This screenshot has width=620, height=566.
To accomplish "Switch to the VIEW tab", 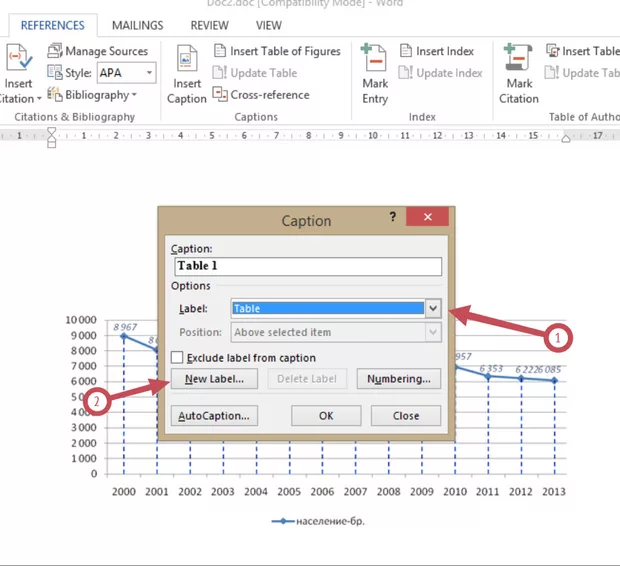I will [x=268, y=26].
